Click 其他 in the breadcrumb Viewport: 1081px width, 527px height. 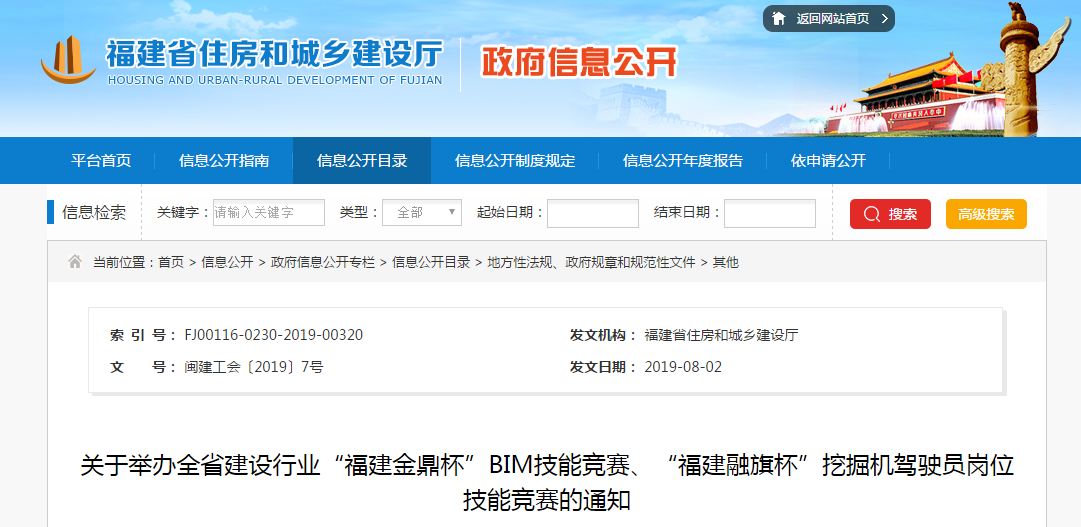tap(725, 262)
